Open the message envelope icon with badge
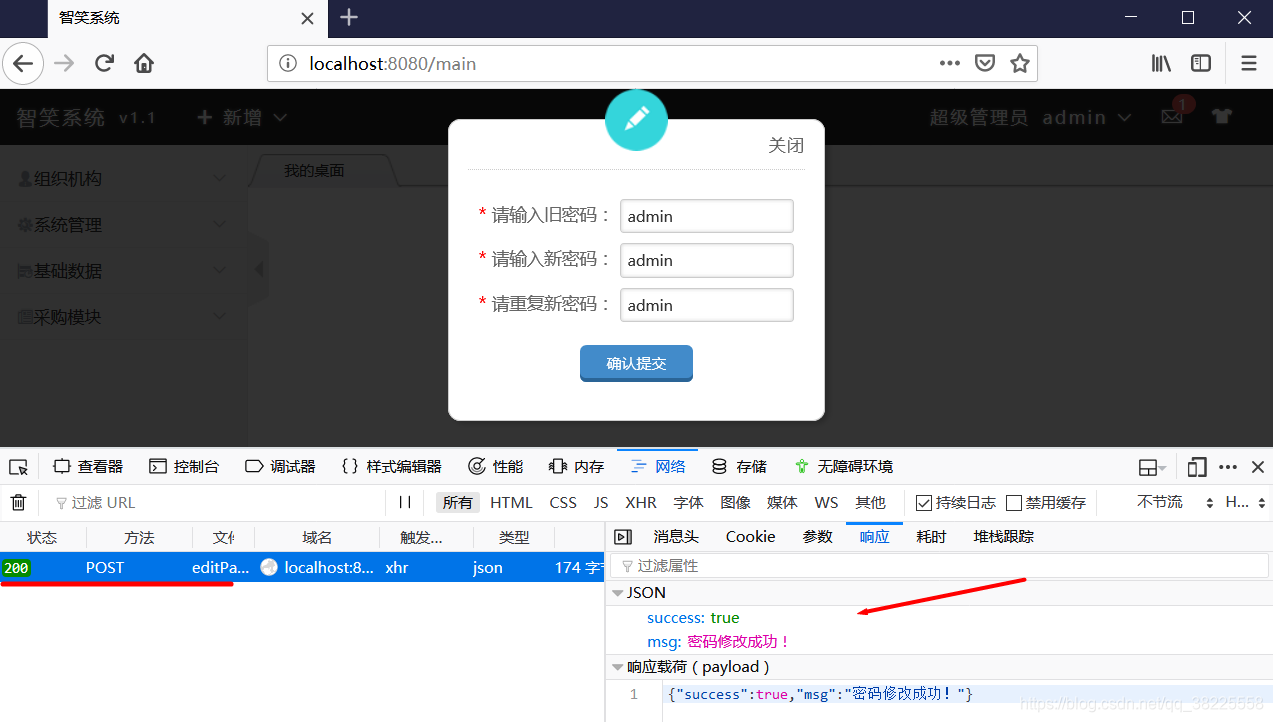The width and height of the screenshot is (1273, 722). click(x=1172, y=117)
